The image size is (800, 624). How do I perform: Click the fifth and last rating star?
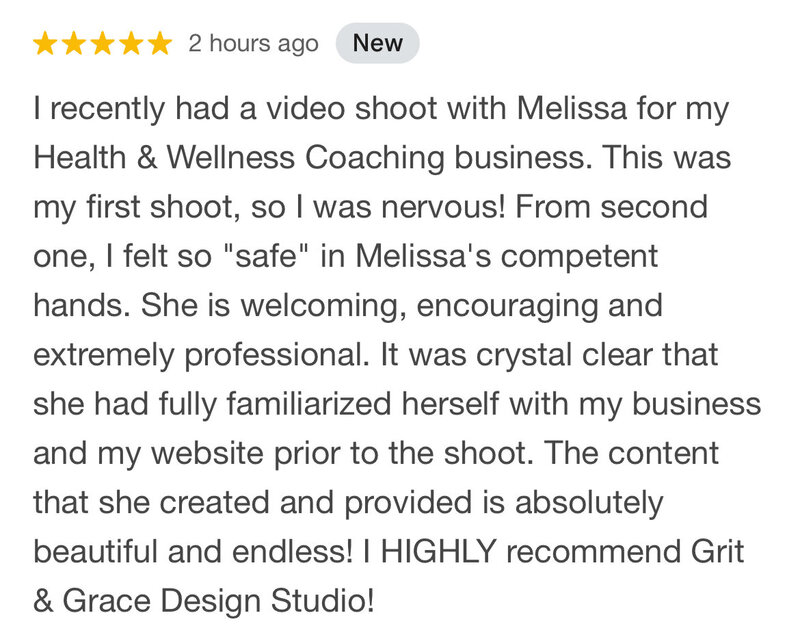(x=160, y=43)
